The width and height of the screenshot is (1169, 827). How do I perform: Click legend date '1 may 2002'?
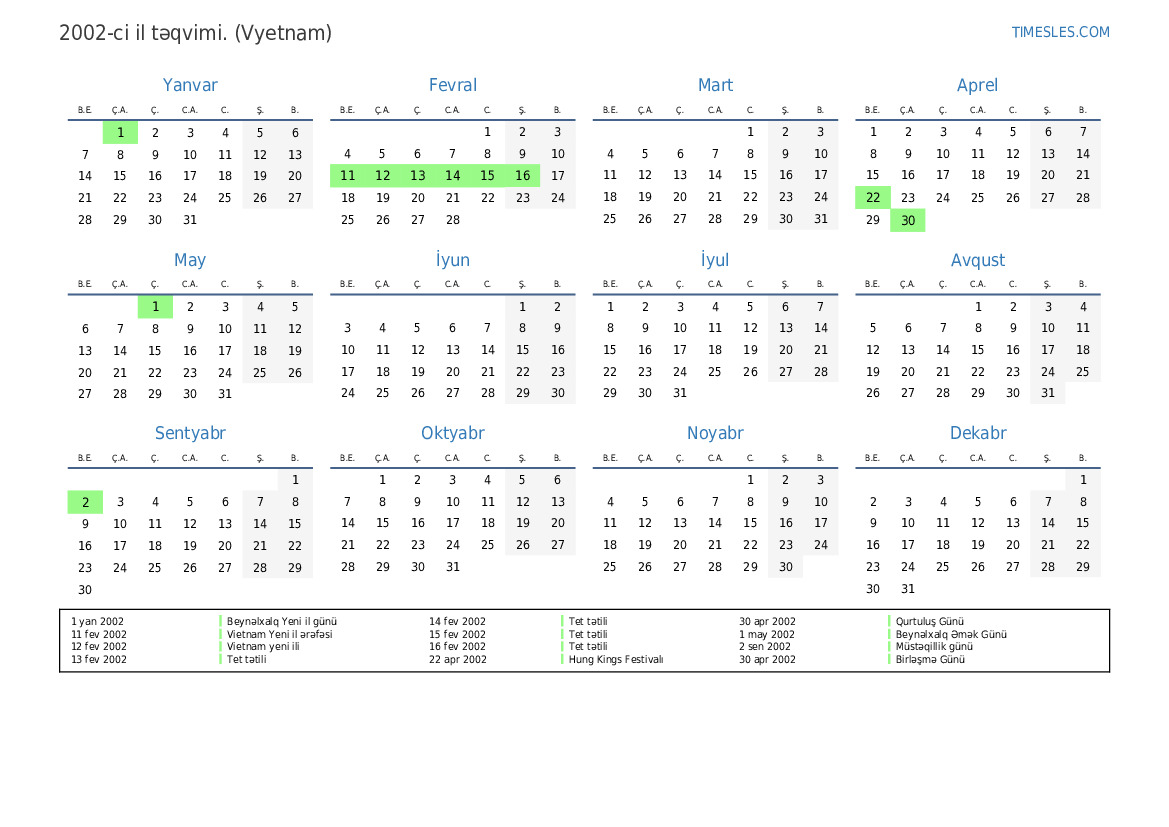click(x=767, y=635)
